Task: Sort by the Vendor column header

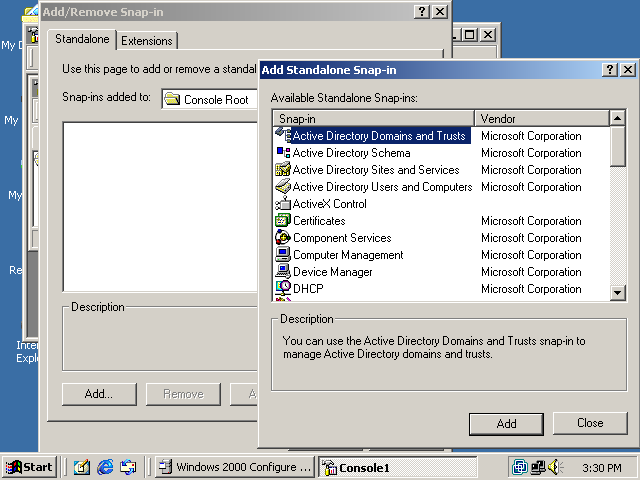Action: [x=542, y=119]
